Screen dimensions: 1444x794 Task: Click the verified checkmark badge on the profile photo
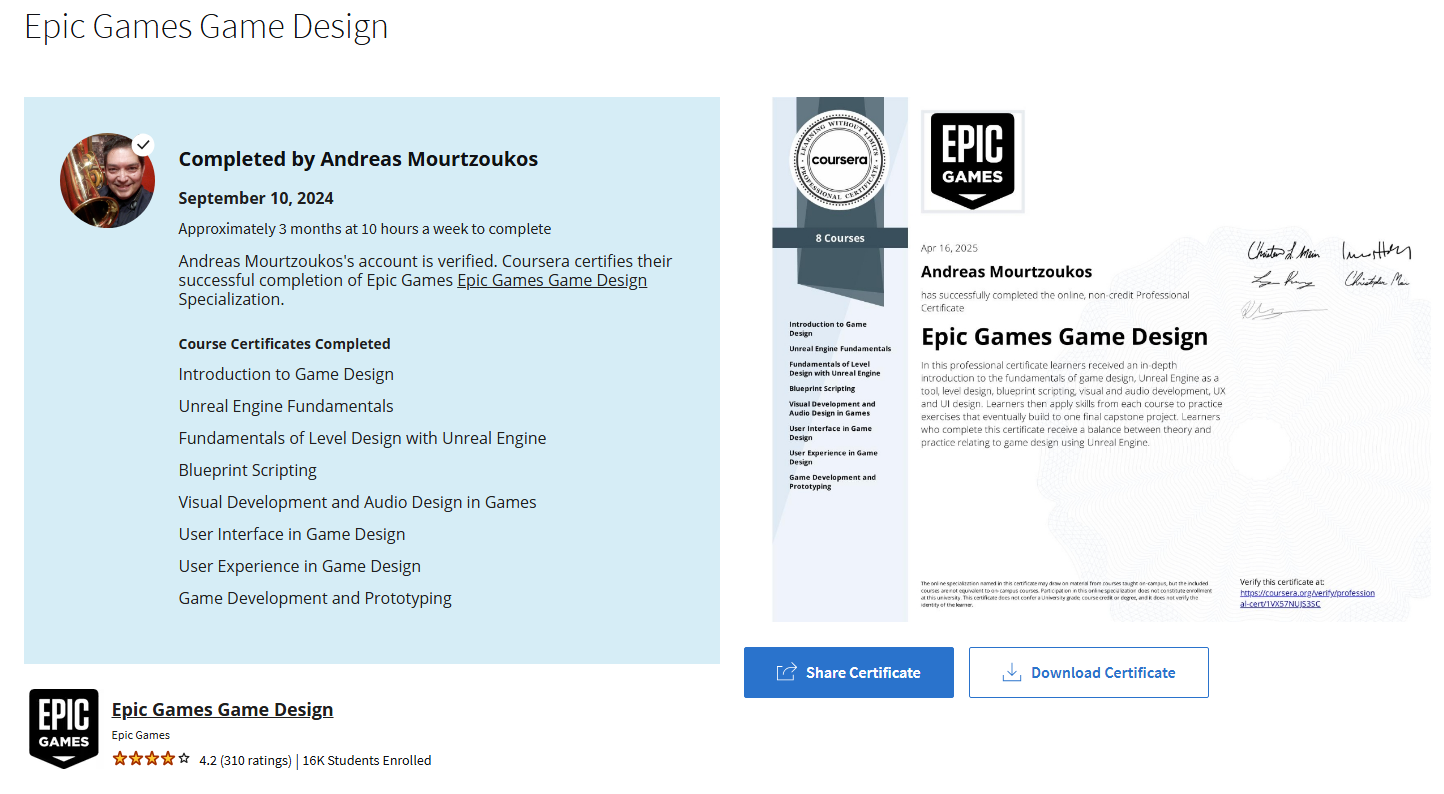(143, 145)
